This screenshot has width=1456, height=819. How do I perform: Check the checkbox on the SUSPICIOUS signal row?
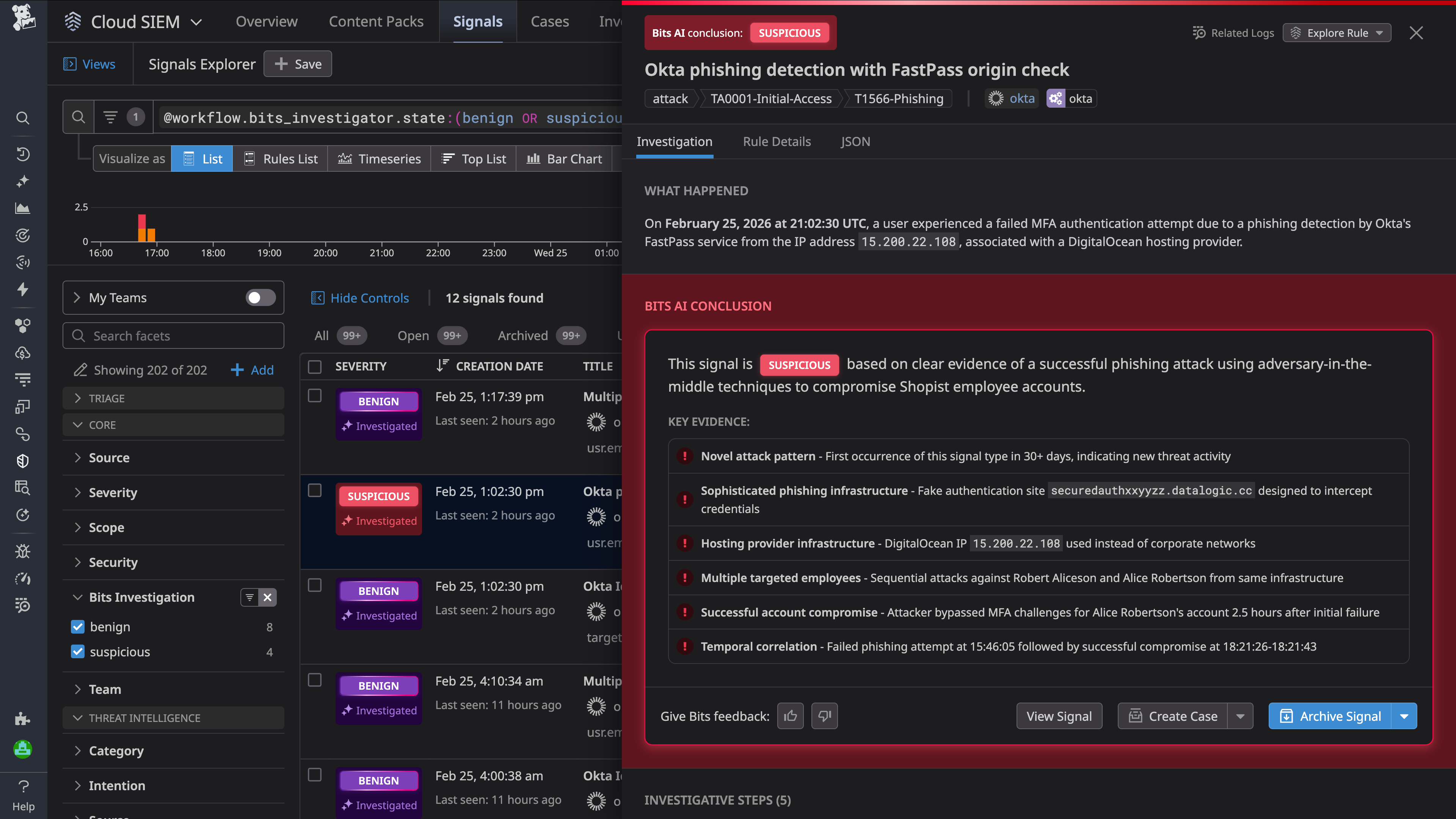pyautogui.click(x=315, y=491)
